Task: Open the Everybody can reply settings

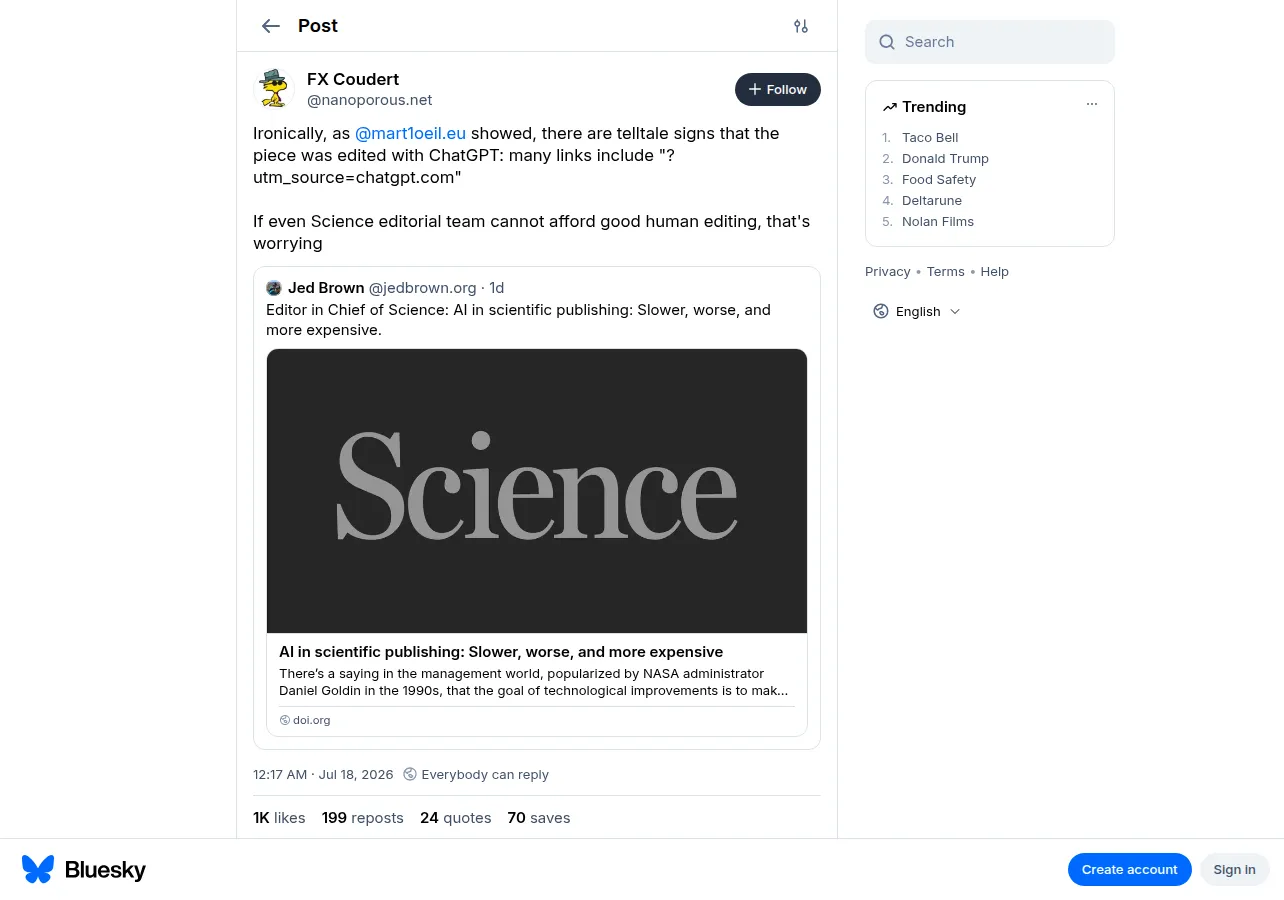Action: (x=476, y=774)
